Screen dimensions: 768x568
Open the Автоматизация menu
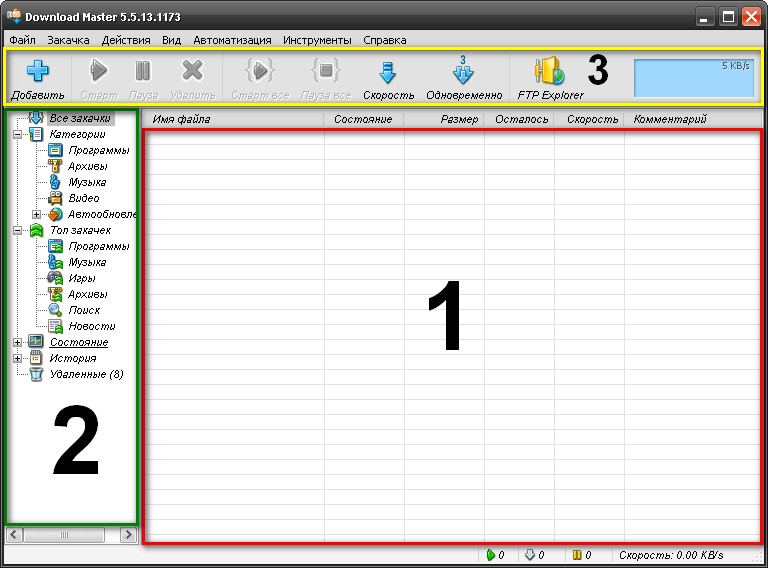(x=232, y=40)
